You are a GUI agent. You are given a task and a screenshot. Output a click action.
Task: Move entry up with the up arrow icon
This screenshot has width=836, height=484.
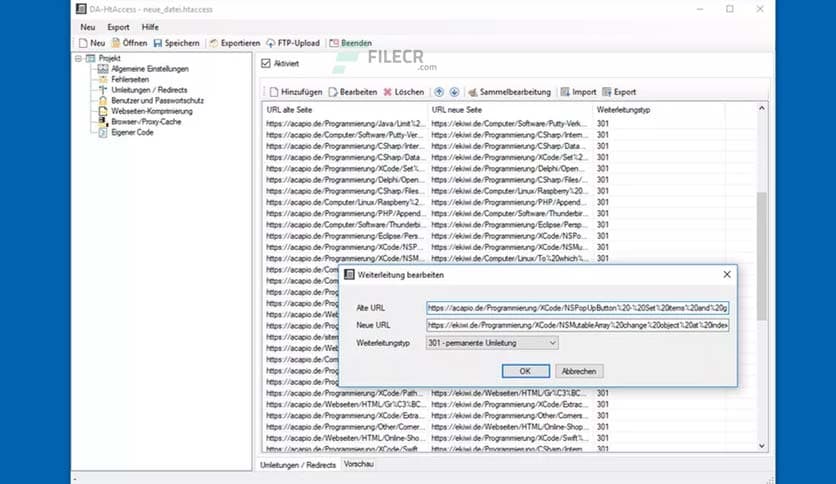click(x=439, y=92)
